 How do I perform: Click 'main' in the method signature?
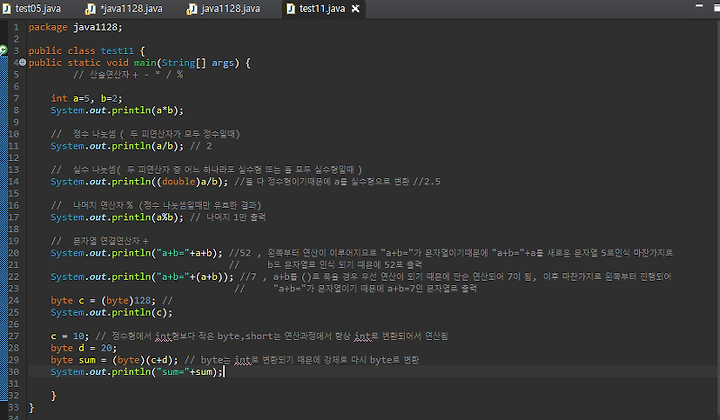point(145,62)
